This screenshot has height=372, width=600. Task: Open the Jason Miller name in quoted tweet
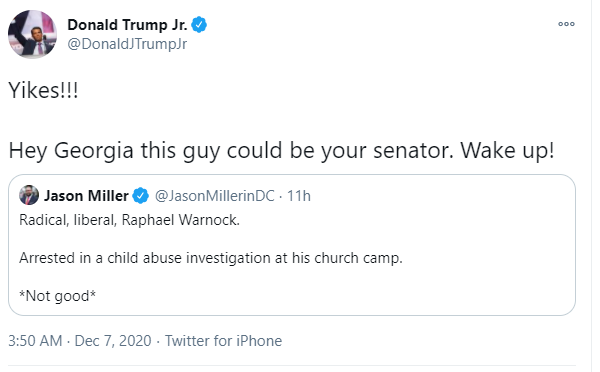coord(86,196)
